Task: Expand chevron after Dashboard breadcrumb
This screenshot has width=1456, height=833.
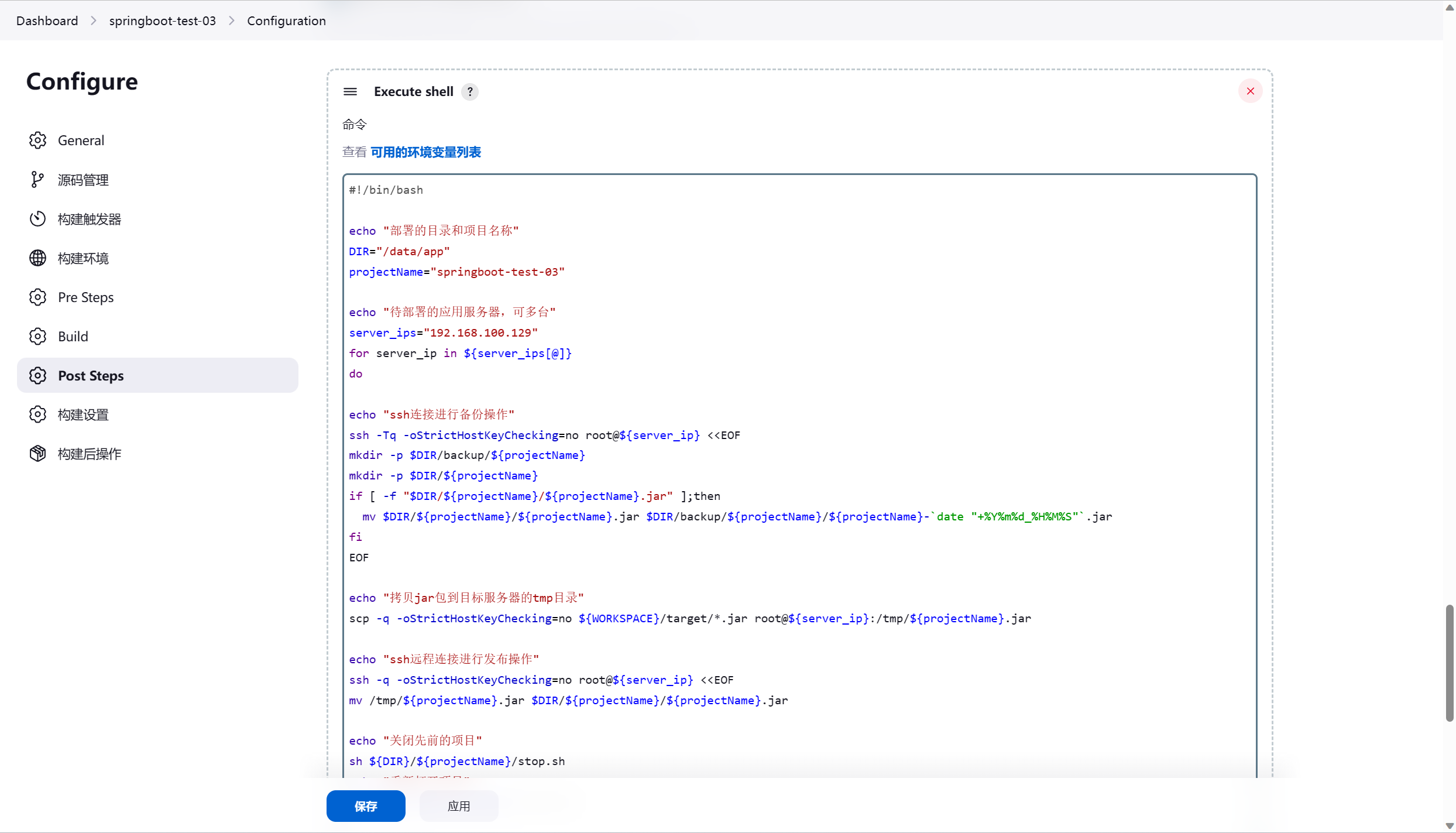Action: coord(94,20)
